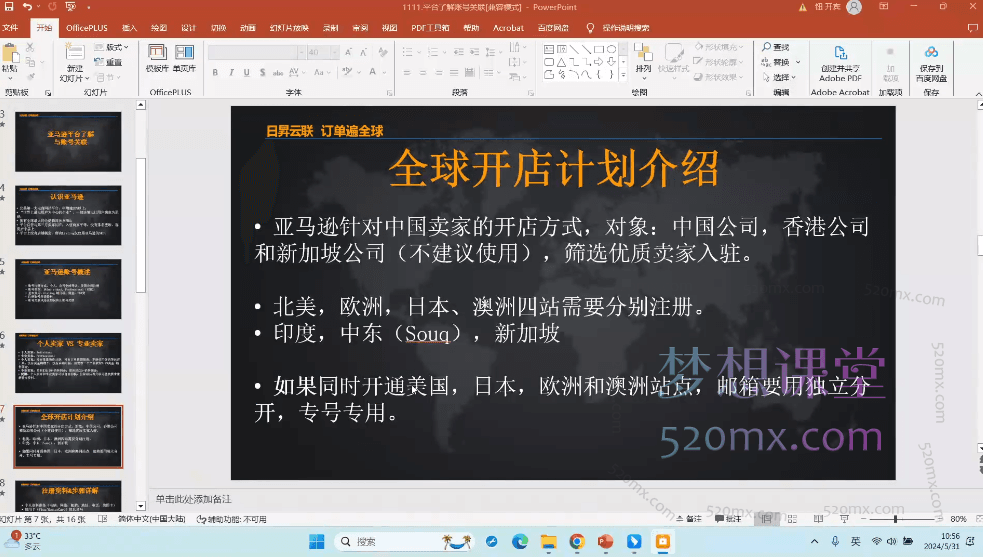Click the Cut scissors icon
Screen dimensions: 983x557
pyautogui.click(x=29, y=48)
